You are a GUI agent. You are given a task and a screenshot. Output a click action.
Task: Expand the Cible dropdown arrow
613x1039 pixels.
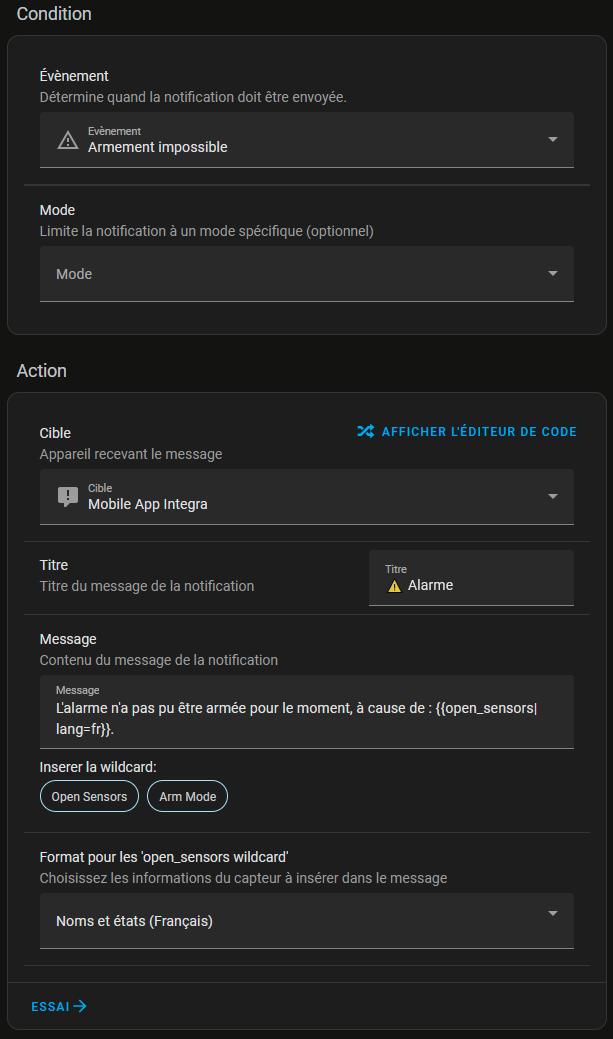(x=553, y=496)
